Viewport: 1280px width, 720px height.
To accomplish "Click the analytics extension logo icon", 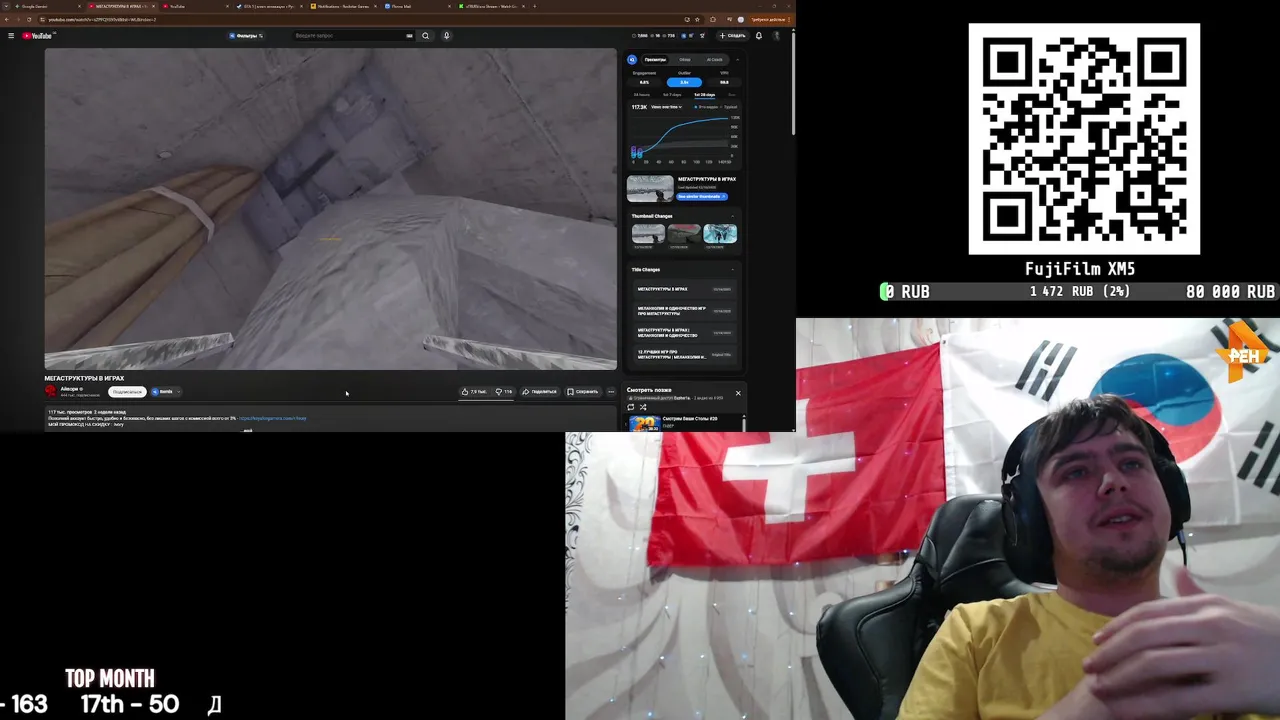I will tap(632, 60).
